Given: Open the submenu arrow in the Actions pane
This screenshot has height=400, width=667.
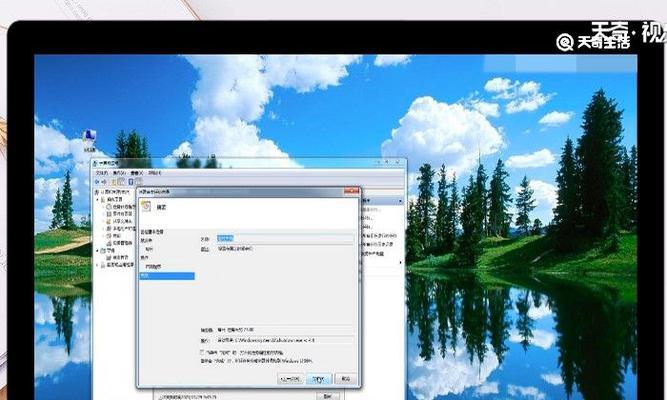Looking at the screenshot, I should point(400,262).
